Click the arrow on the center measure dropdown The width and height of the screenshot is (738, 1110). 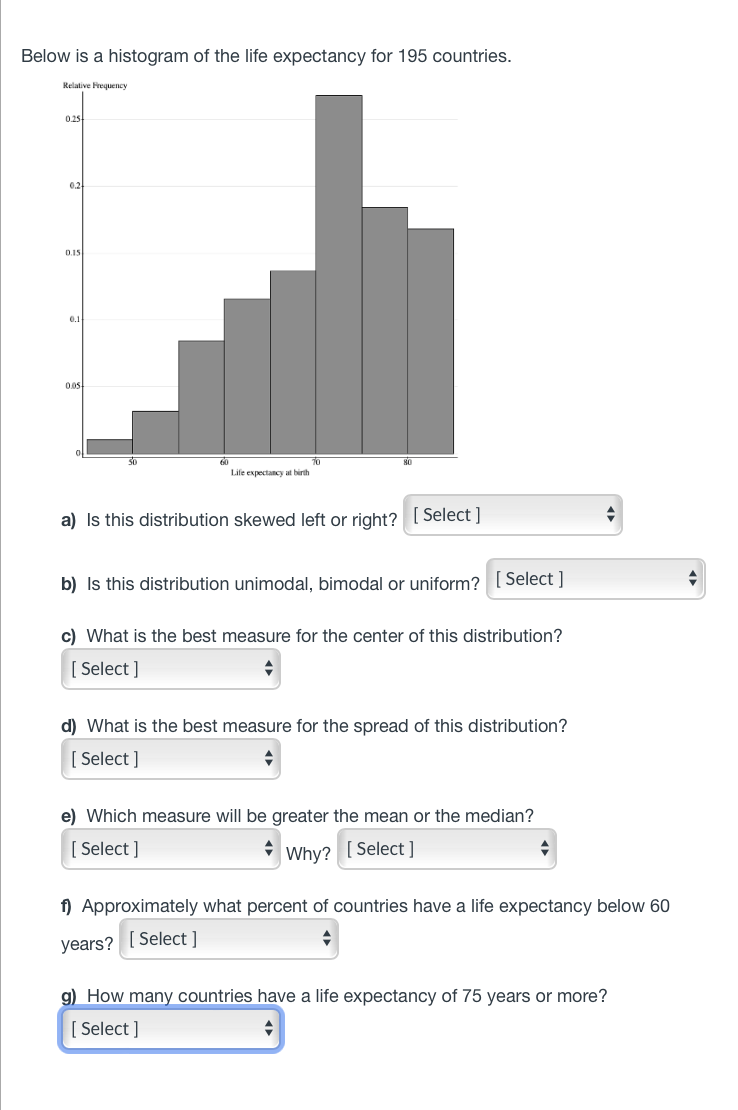coord(268,668)
